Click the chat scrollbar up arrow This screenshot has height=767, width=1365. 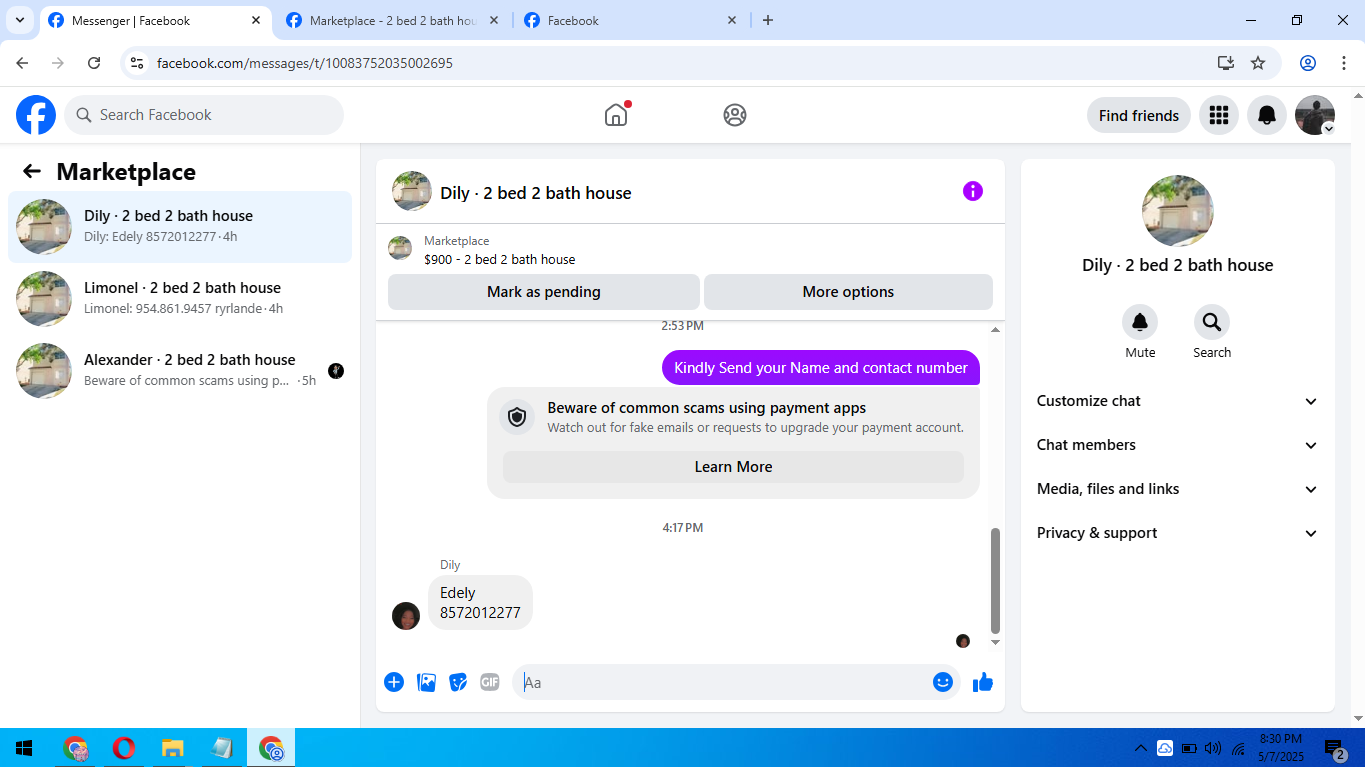995,330
